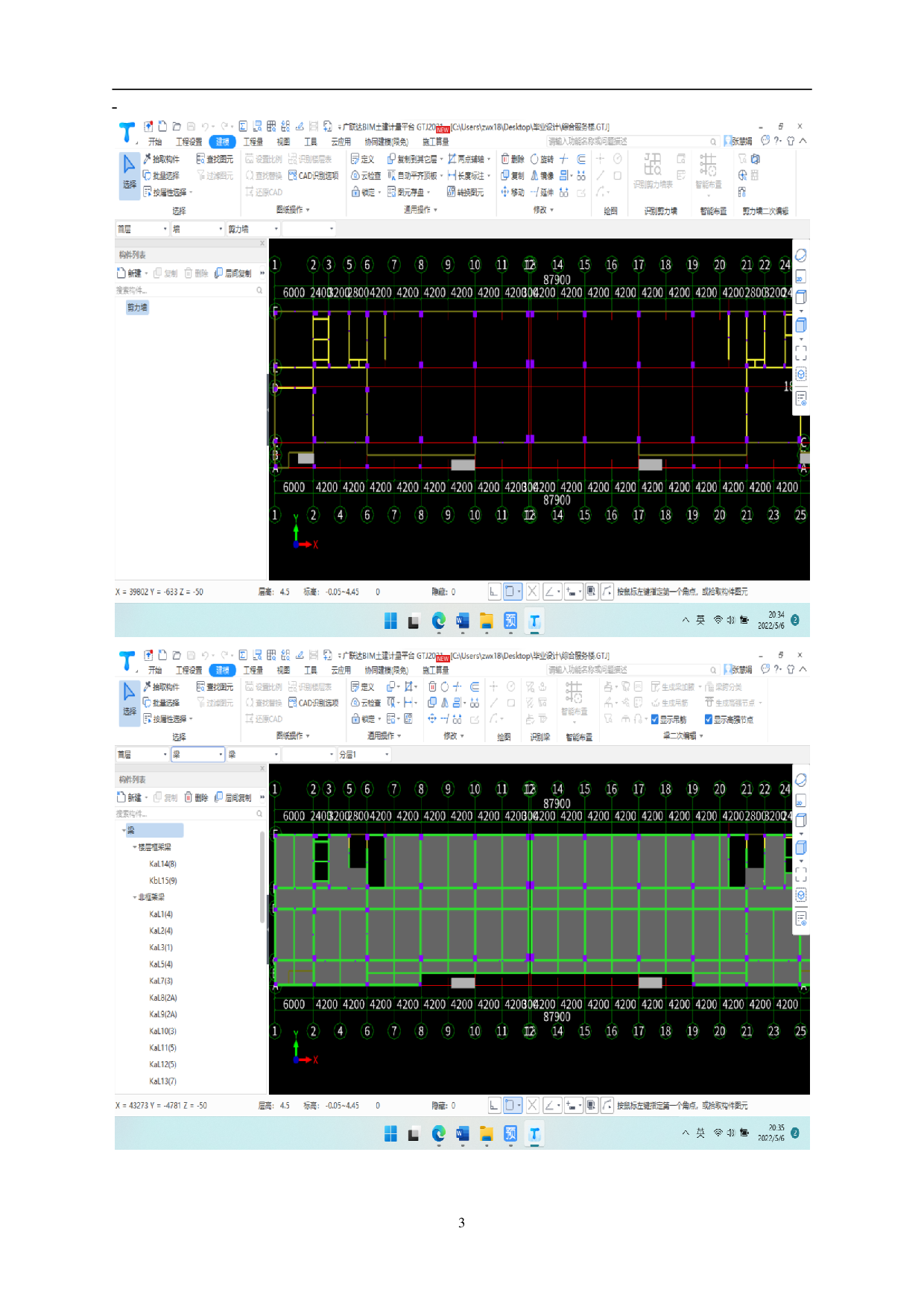The height and width of the screenshot is (1307, 924).
Task: Select beam KaL14(8) in the component tree
Action: click(x=162, y=864)
